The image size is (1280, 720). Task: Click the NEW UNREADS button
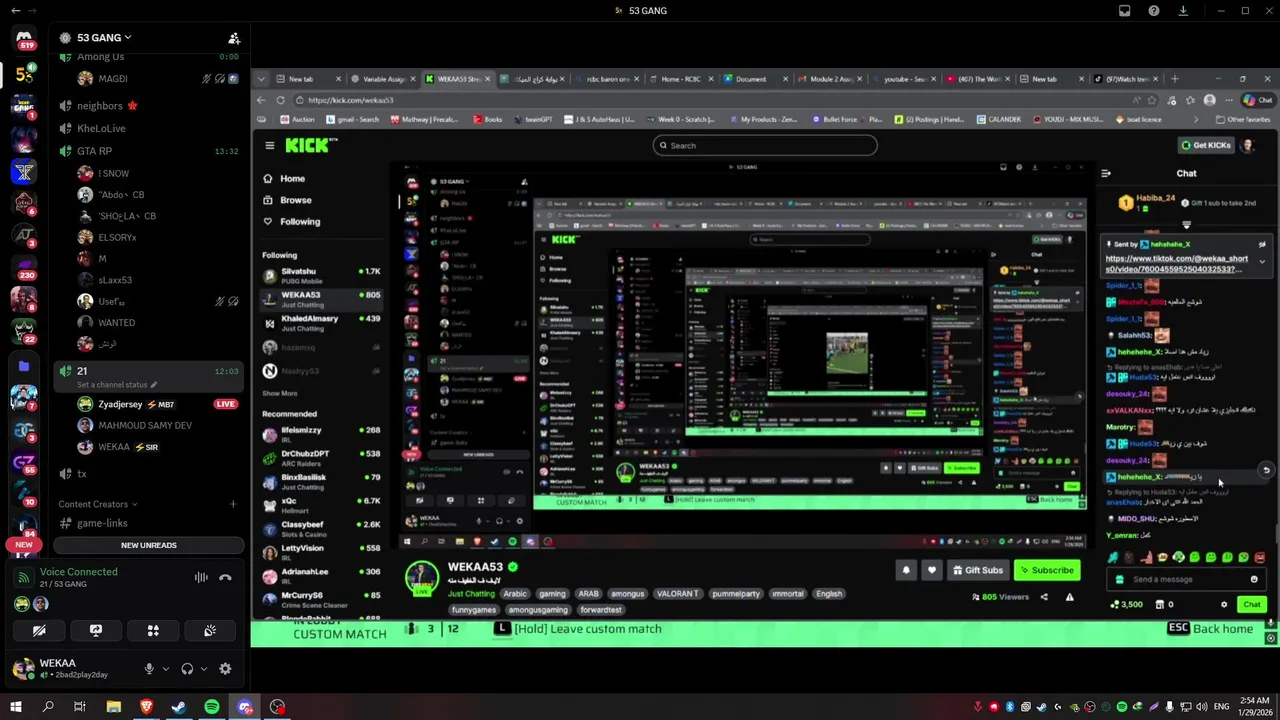coord(149,545)
